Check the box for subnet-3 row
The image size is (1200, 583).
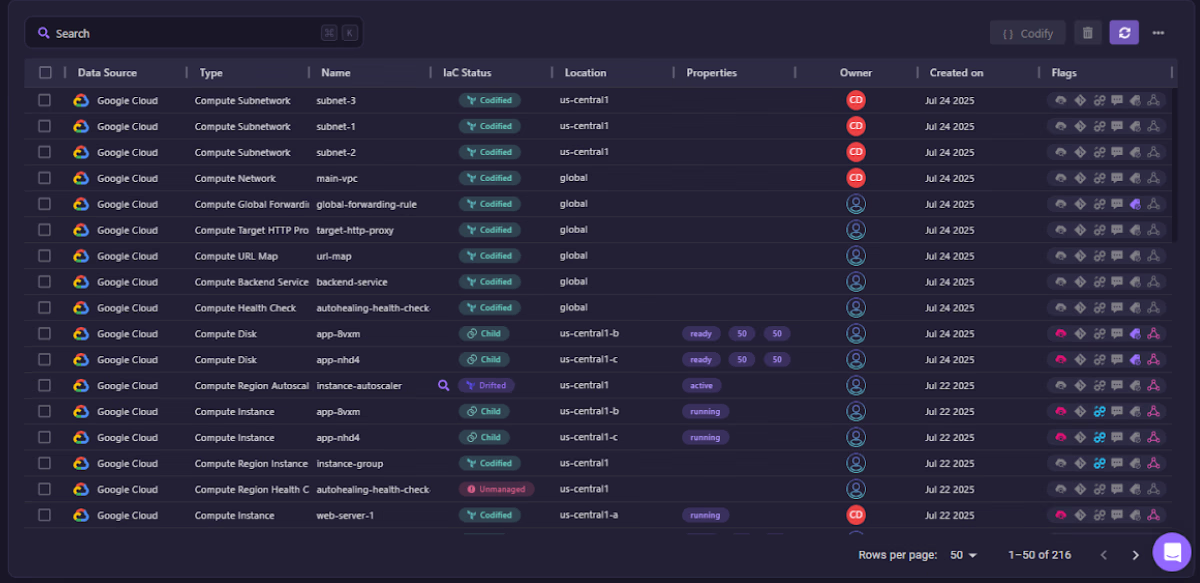[x=44, y=100]
